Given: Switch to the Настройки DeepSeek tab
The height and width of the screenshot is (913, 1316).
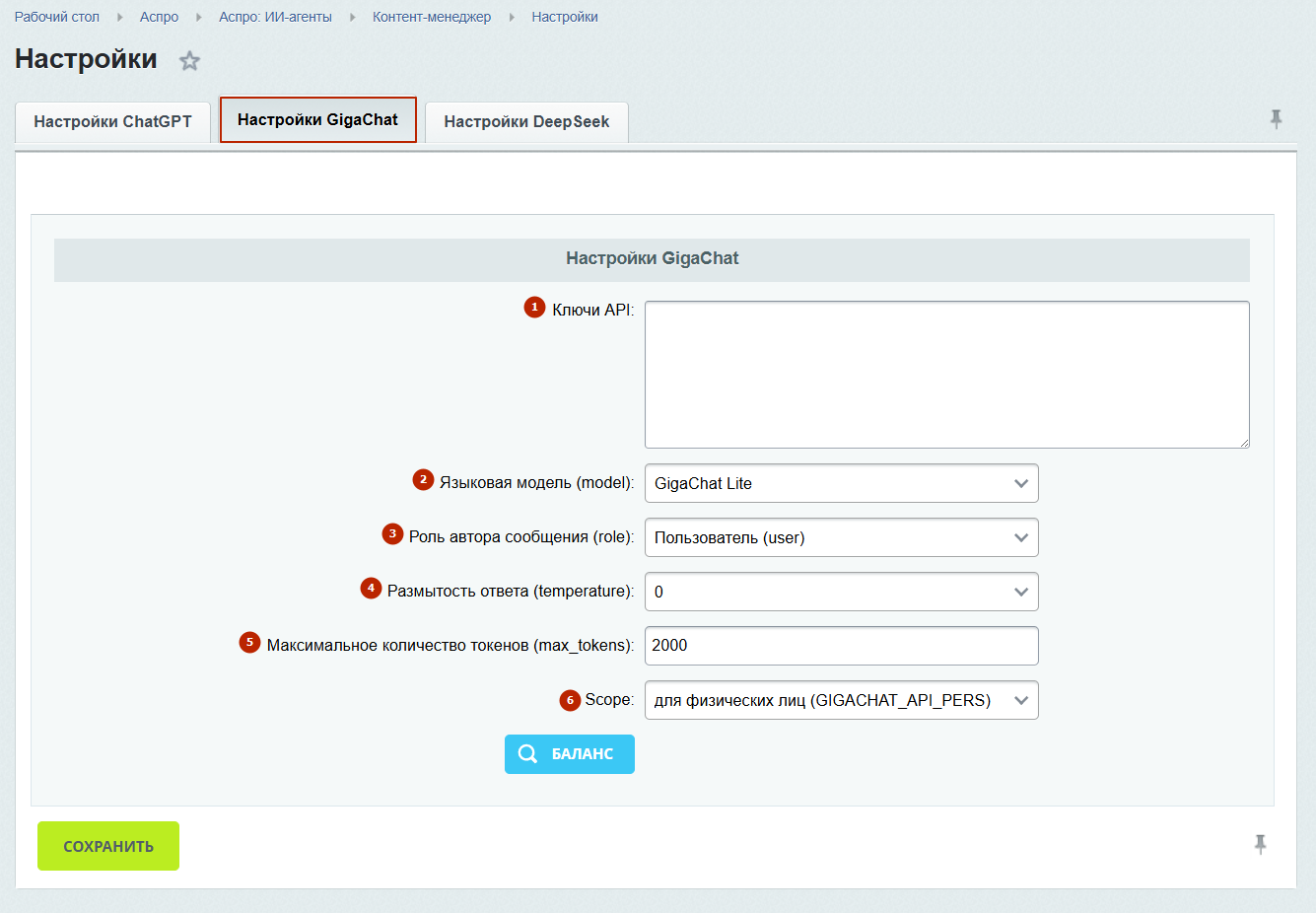Looking at the screenshot, I should coord(526,121).
